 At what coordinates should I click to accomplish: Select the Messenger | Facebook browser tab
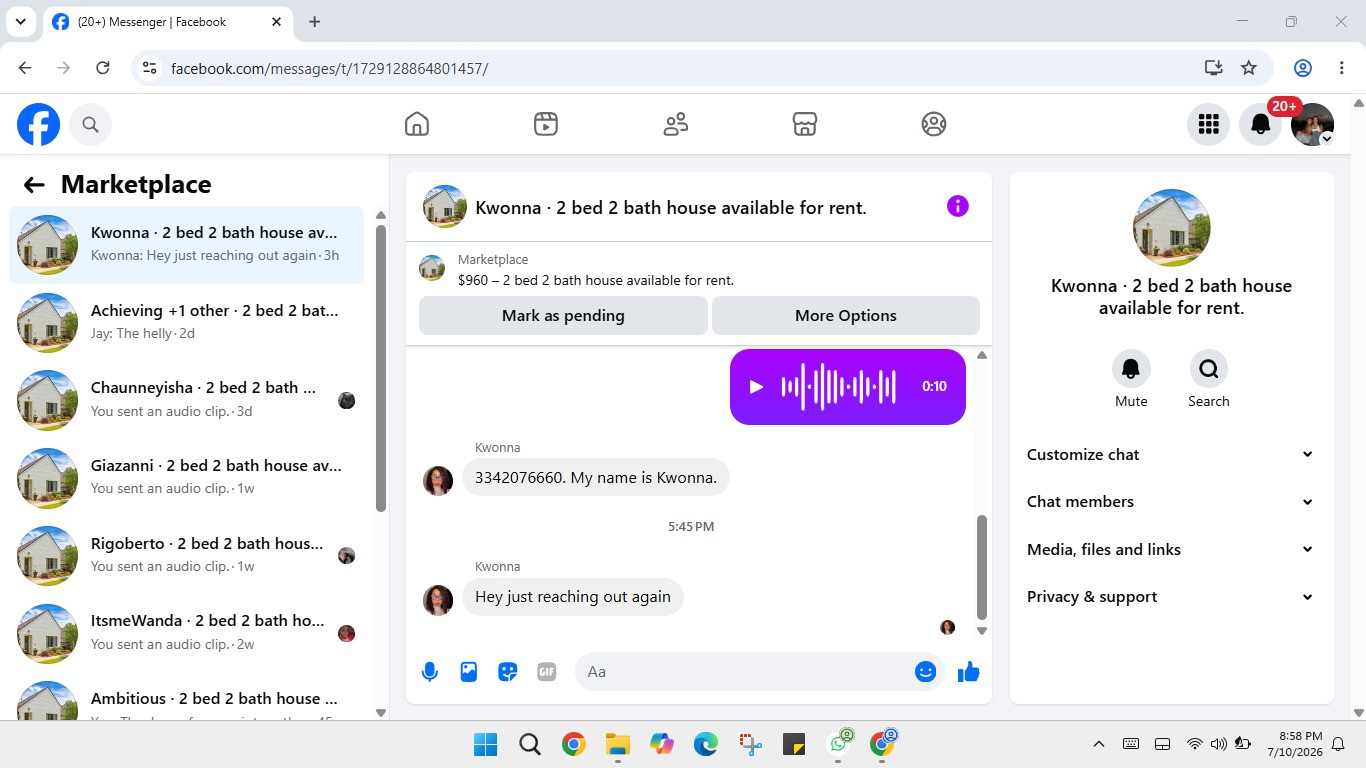(x=168, y=22)
